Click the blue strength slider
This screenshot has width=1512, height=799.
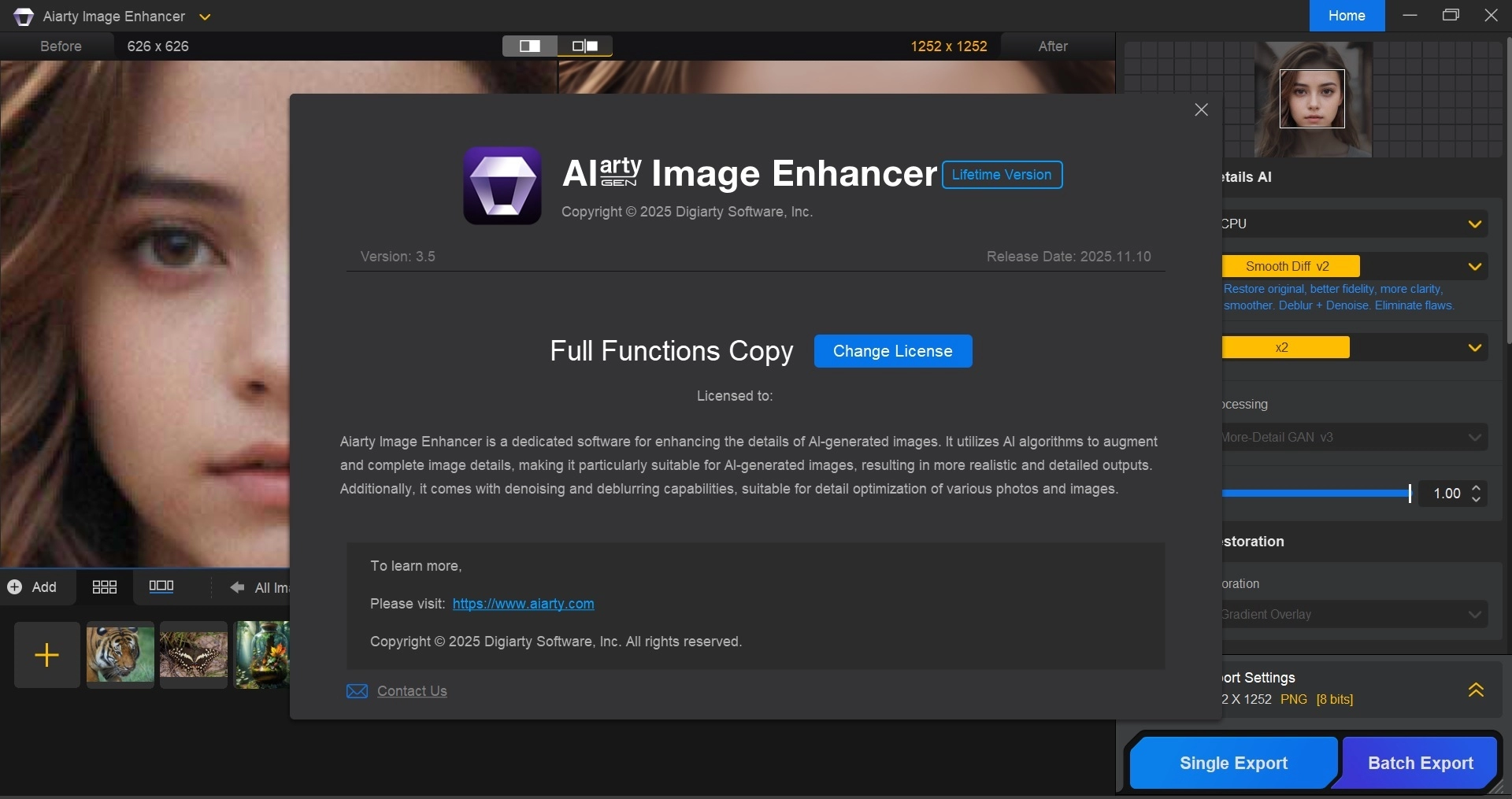1317,494
